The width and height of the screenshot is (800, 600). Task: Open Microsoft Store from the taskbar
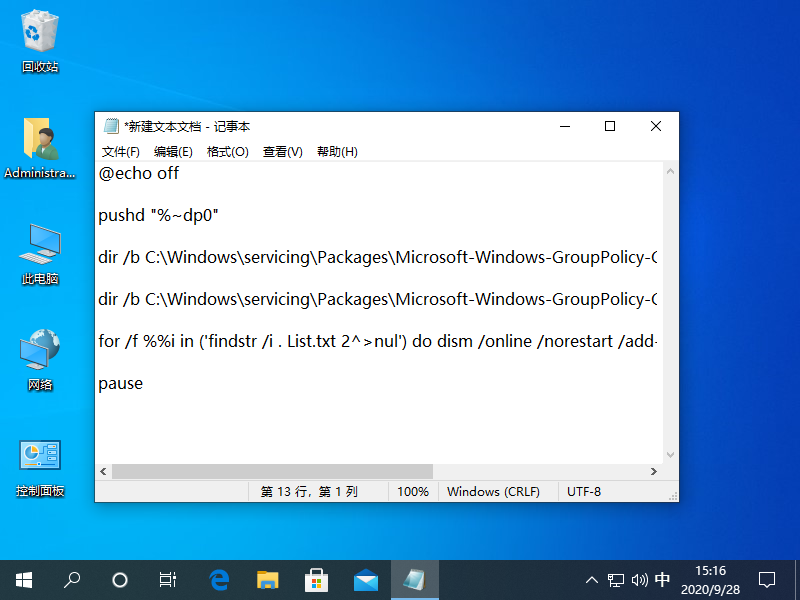click(x=316, y=580)
